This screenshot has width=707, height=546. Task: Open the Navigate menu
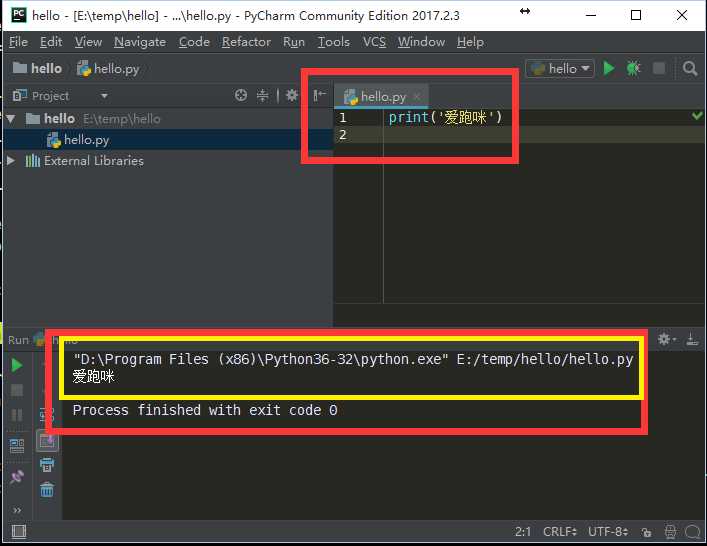[140, 42]
